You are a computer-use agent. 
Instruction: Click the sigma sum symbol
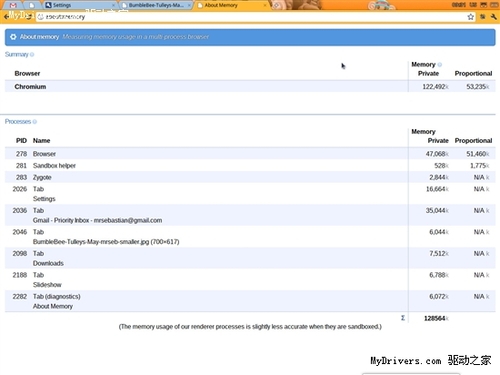tap(403, 318)
